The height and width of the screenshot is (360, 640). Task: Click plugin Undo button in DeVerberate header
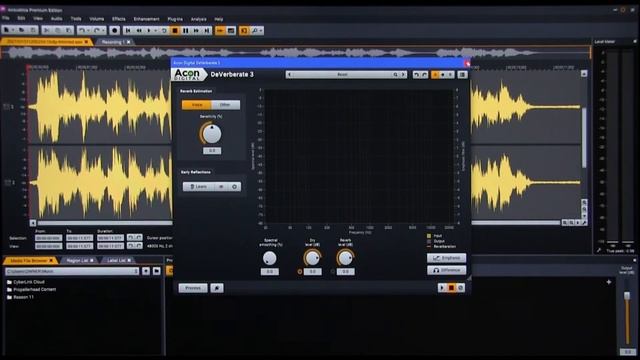pyautogui.click(x=416, y=75)
